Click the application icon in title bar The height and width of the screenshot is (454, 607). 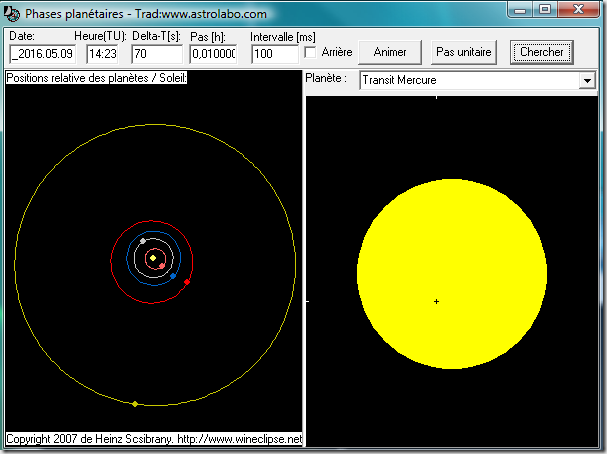click(x=14, y=10)
